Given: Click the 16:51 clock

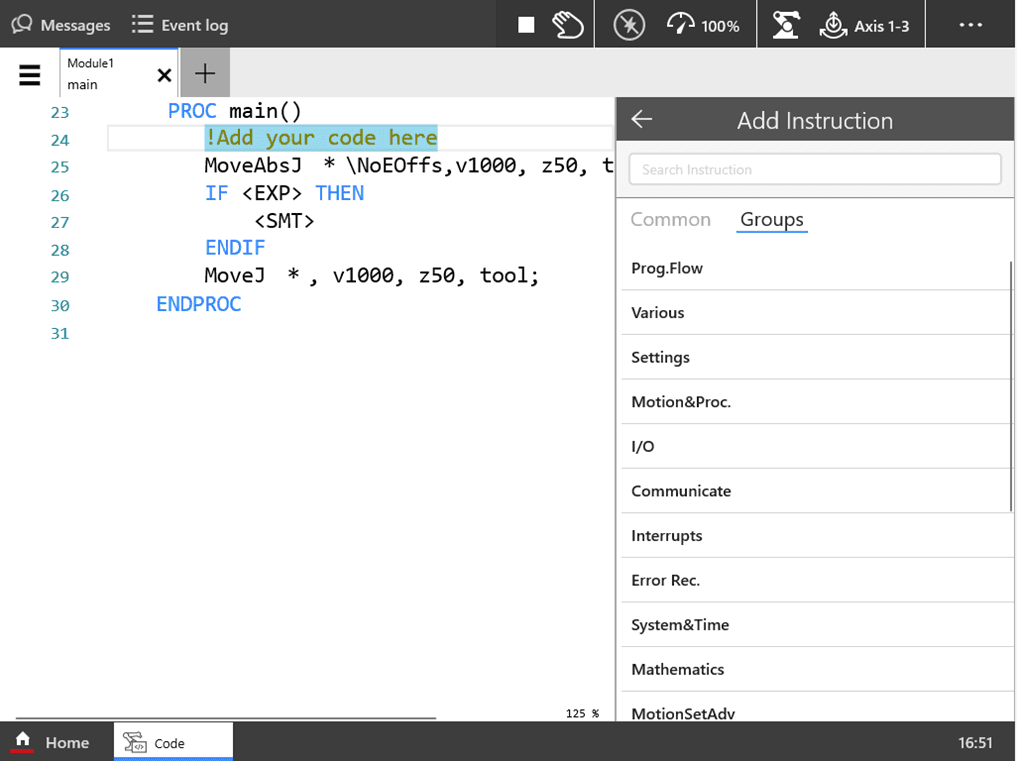Looking at the screenshot, I should [x=975, y=742].
